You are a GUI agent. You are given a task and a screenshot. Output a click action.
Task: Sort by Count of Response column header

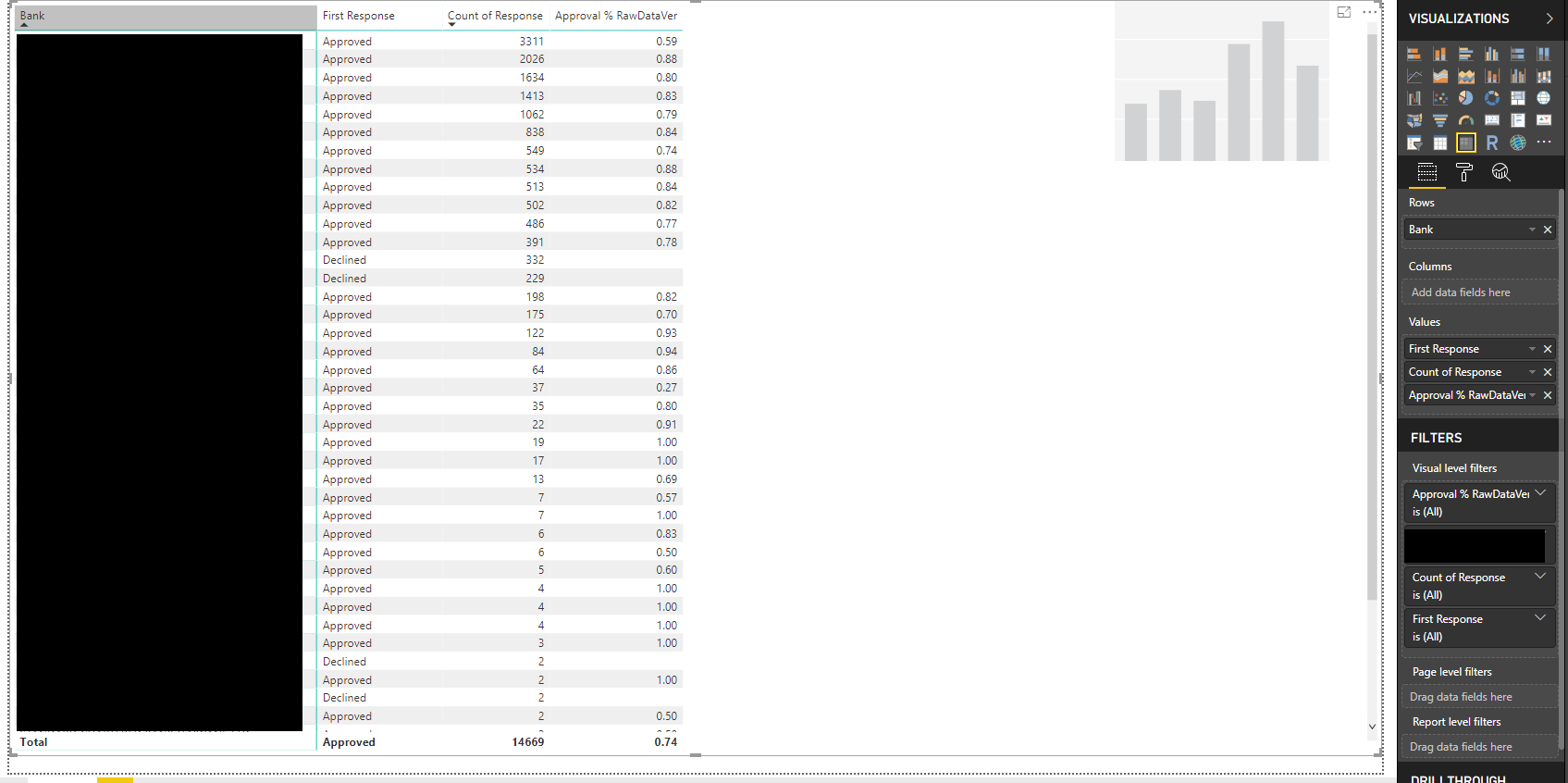pos(495,16)
